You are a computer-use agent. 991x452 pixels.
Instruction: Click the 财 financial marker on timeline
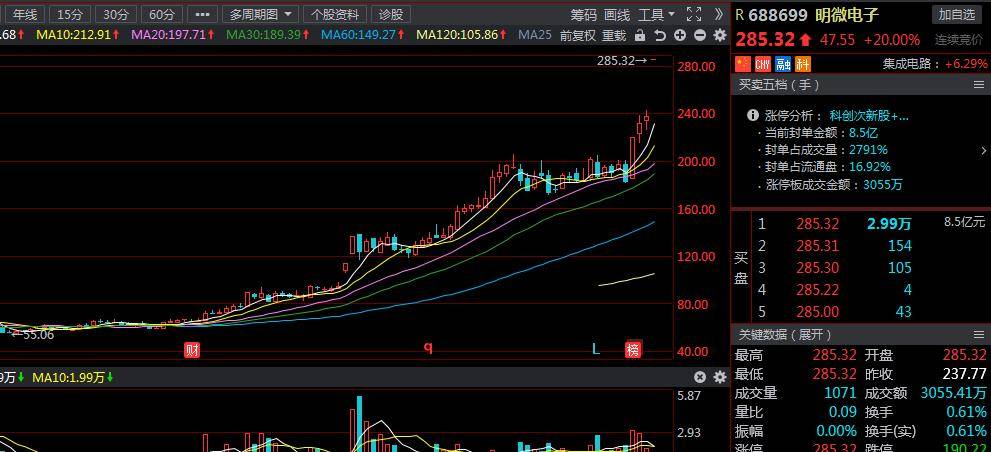tap(192, 349)
